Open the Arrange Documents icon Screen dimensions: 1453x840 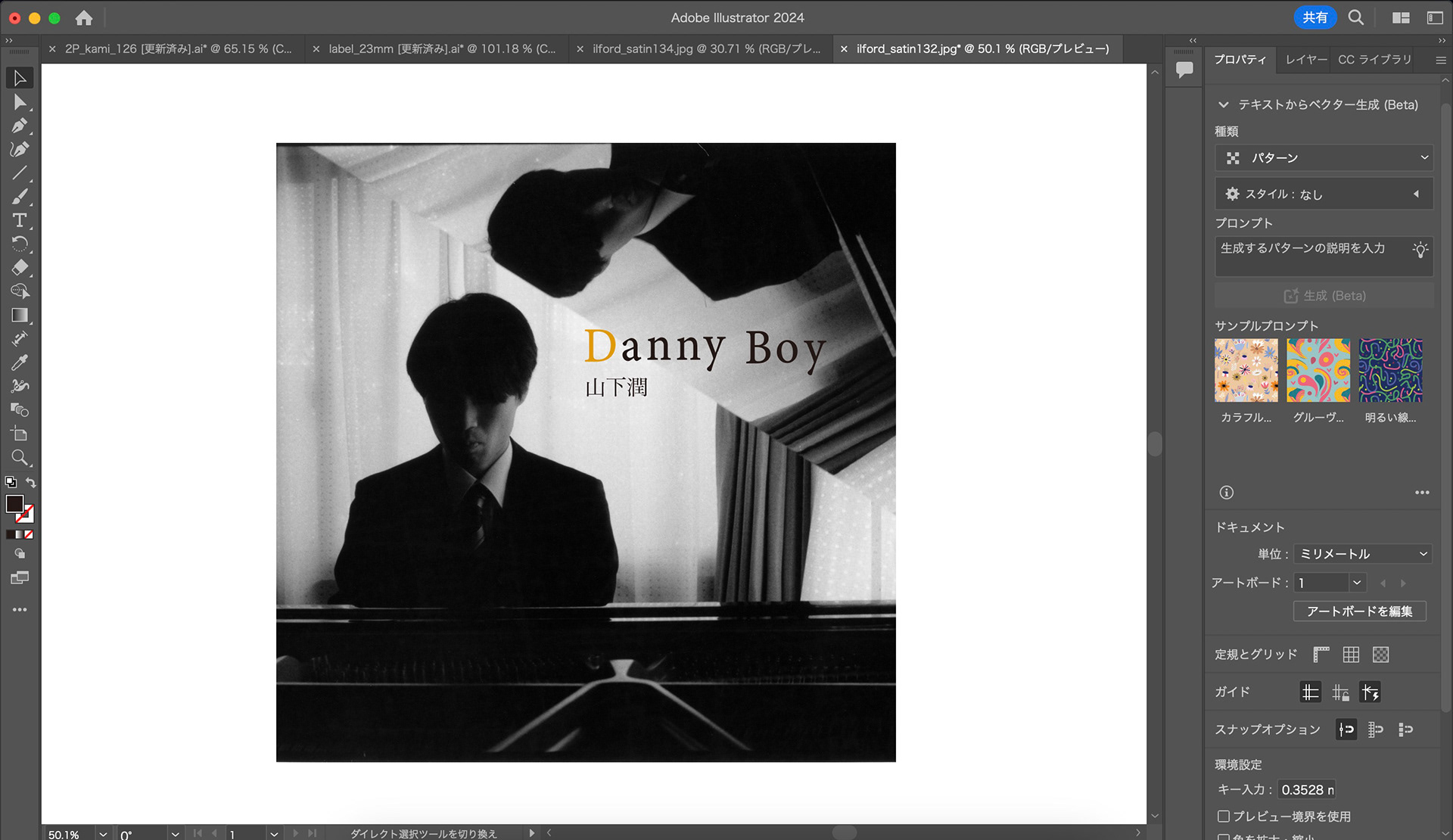pyautogui.click(x=1401, y=17)
